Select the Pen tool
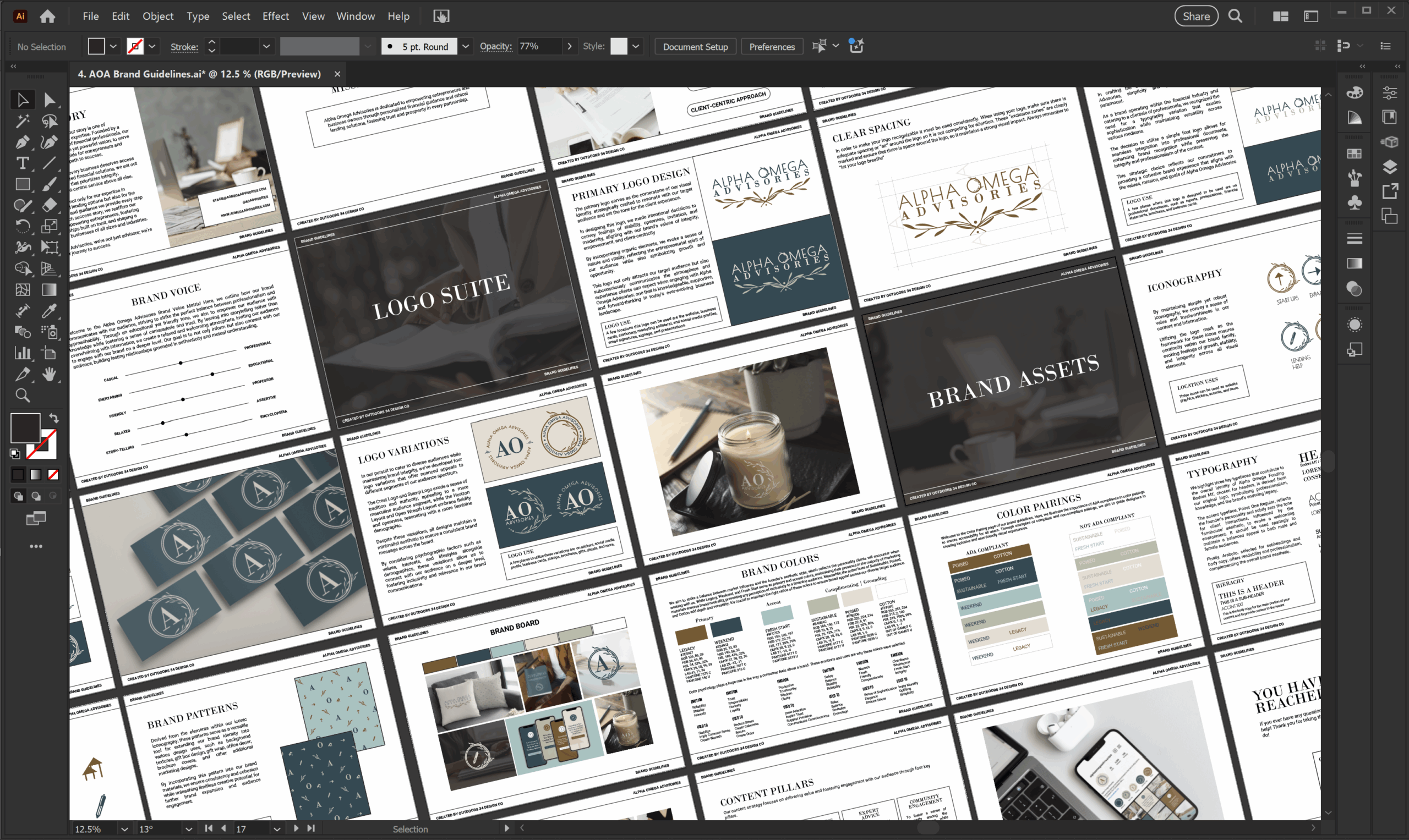The image size is (1409, 840). [x=22, y=142]
